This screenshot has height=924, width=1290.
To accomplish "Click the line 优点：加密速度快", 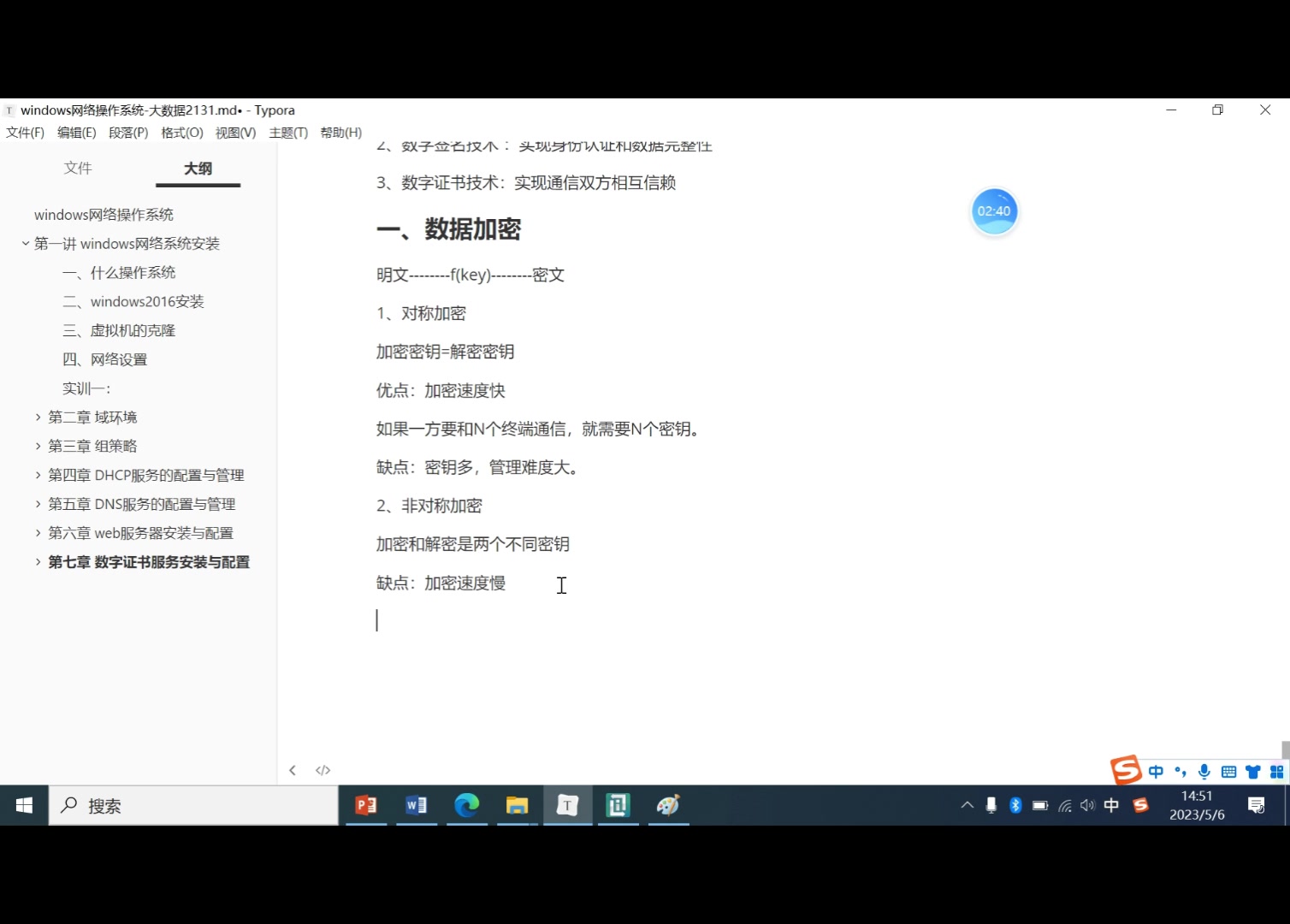I will pos(441,390).
